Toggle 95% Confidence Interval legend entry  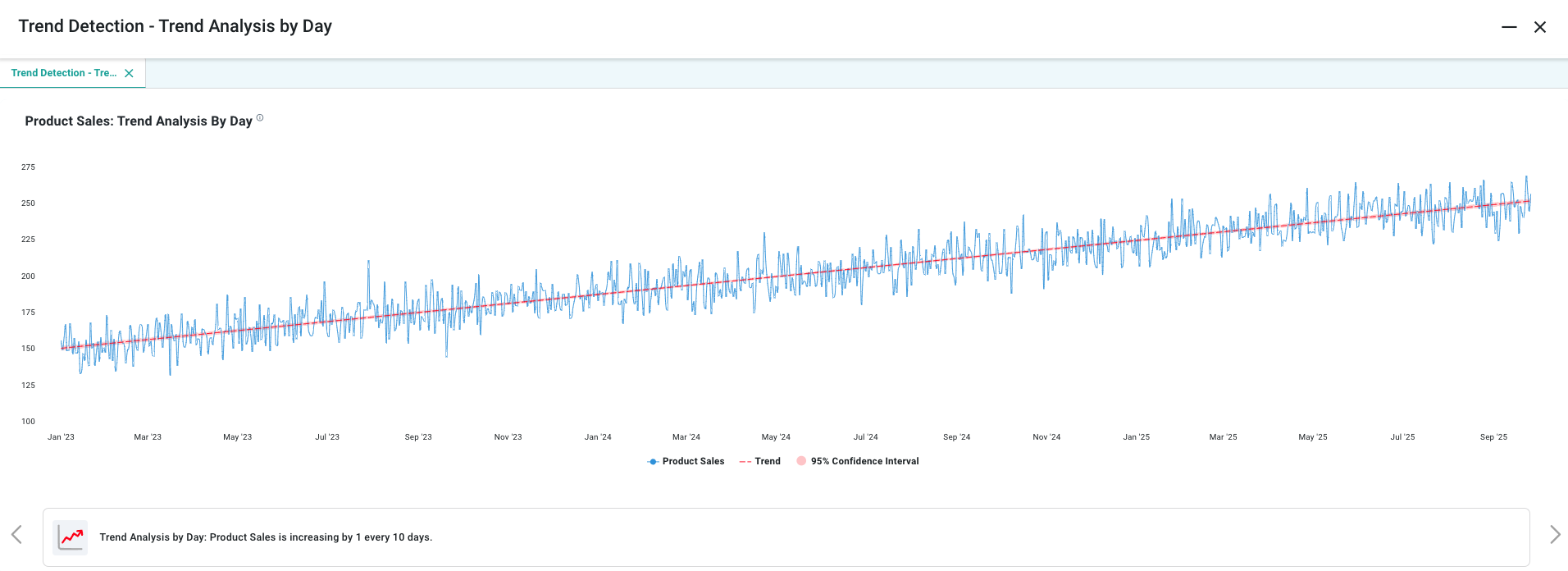(x=864, y=461)
